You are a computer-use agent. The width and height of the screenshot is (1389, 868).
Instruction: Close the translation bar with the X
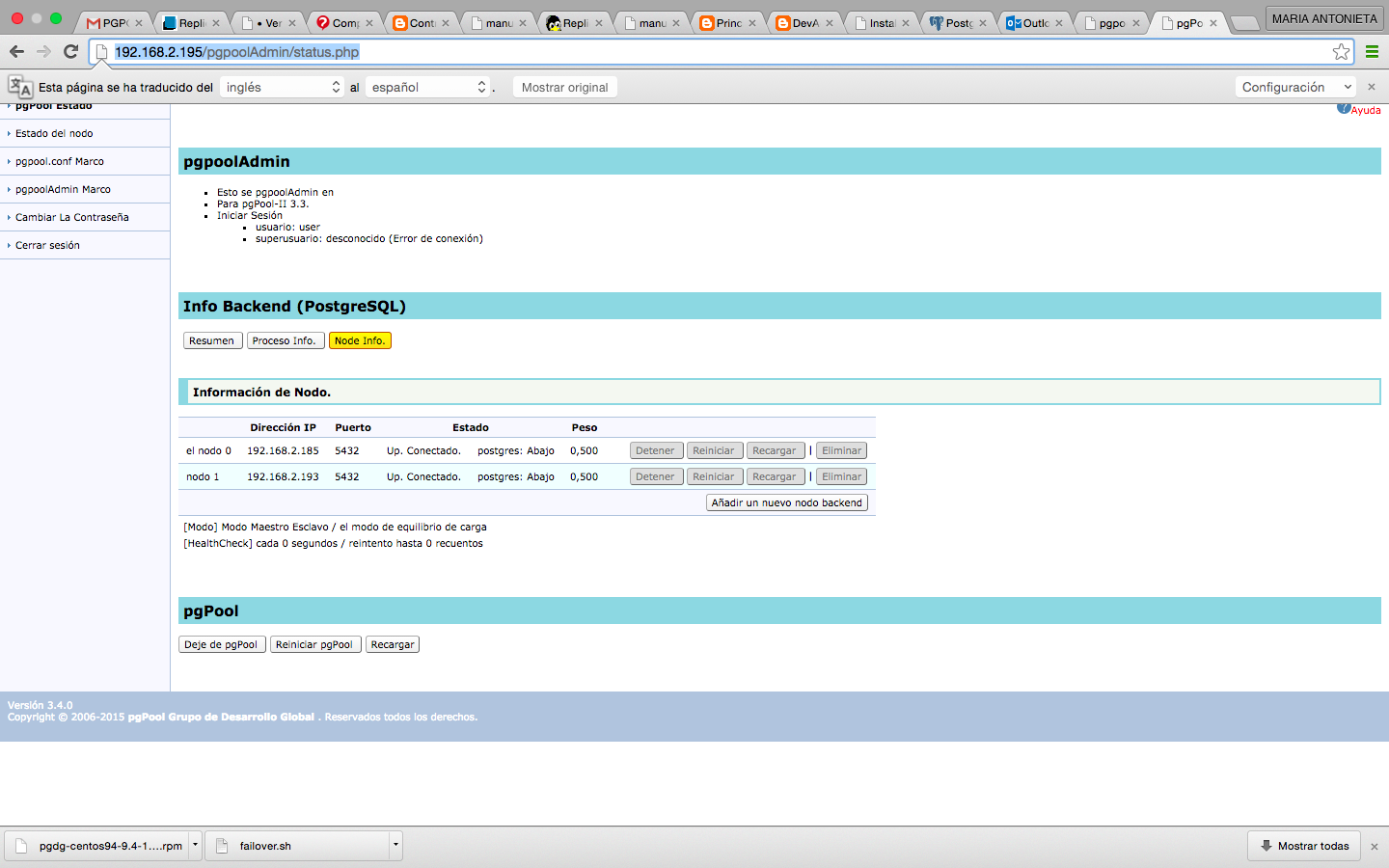(1372, 87)
